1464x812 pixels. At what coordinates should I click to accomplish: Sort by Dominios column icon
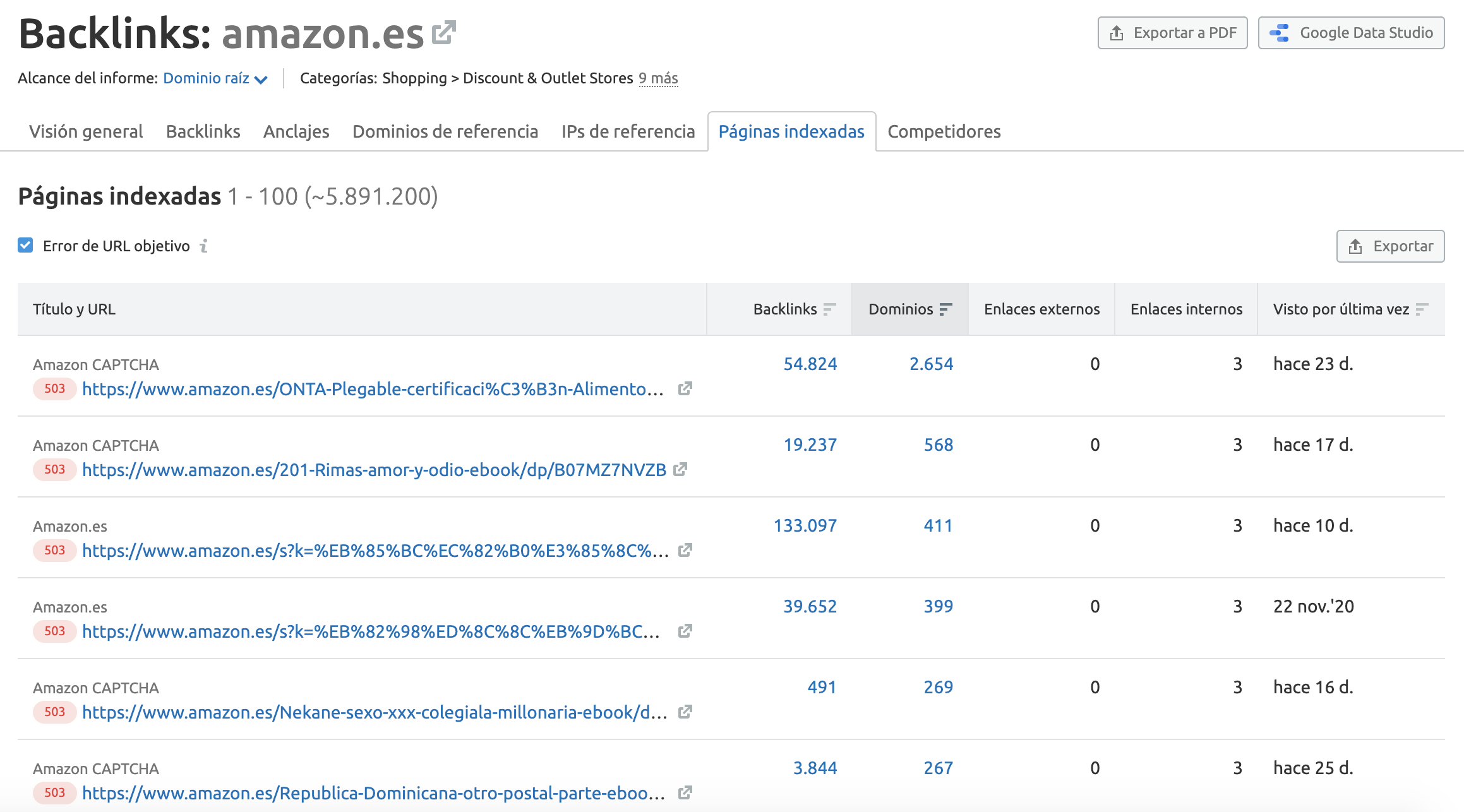[945, 309]
